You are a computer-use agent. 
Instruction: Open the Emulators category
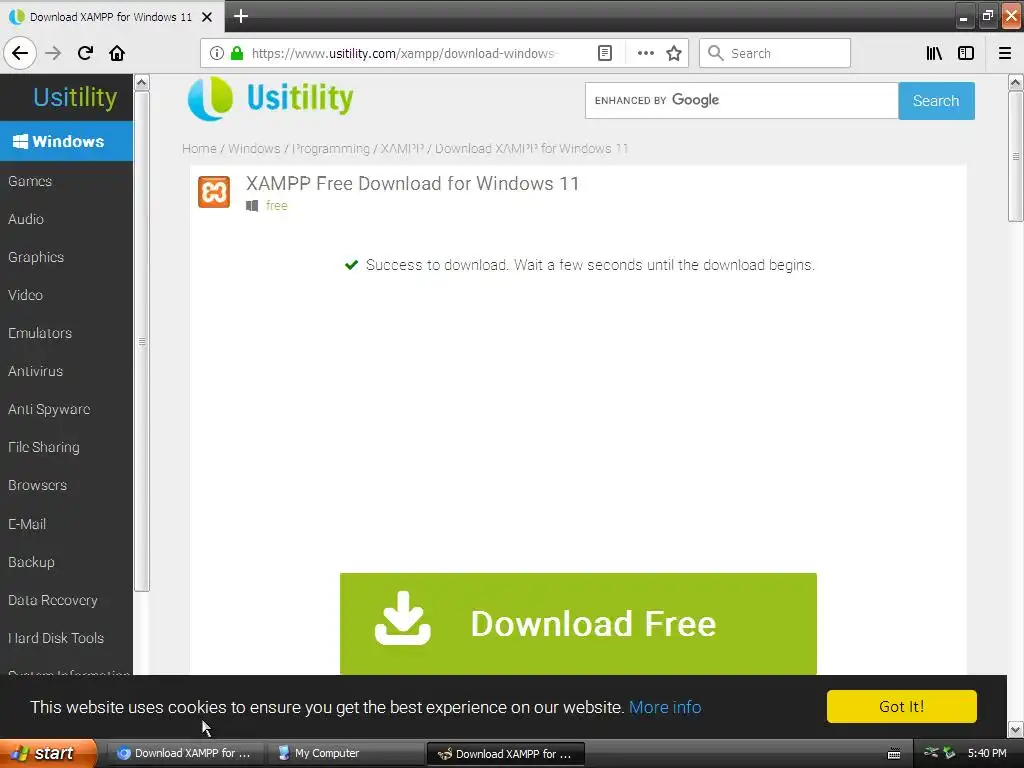click(40, 333)
